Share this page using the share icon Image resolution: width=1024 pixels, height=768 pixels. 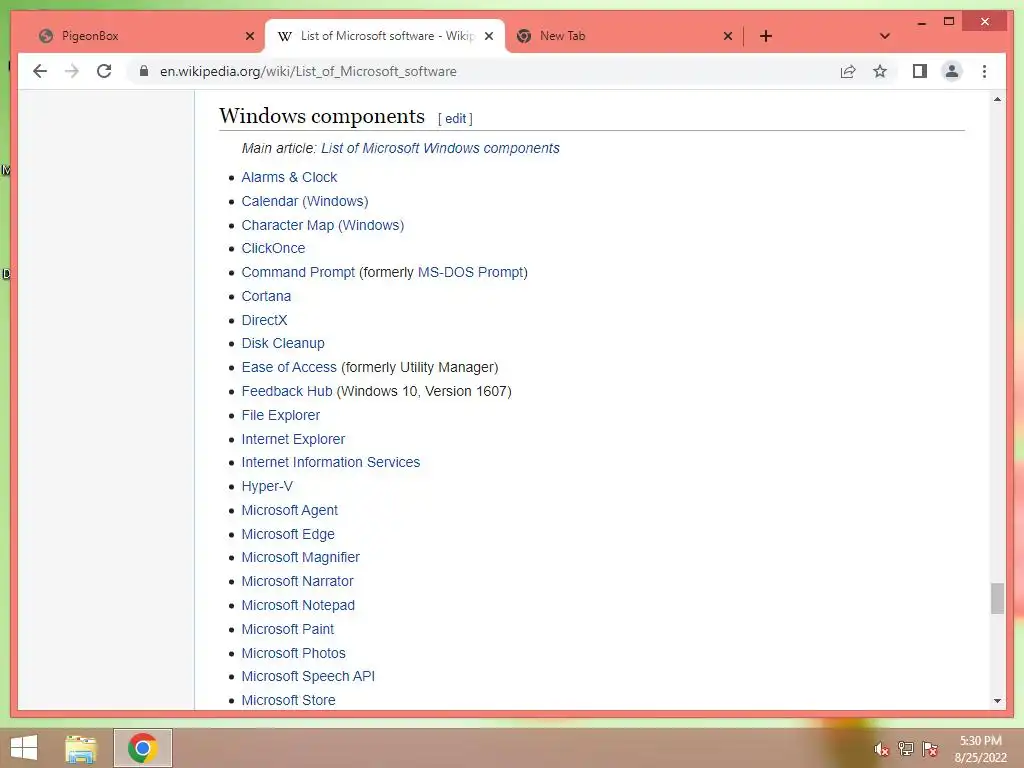[x=848, y=71]
